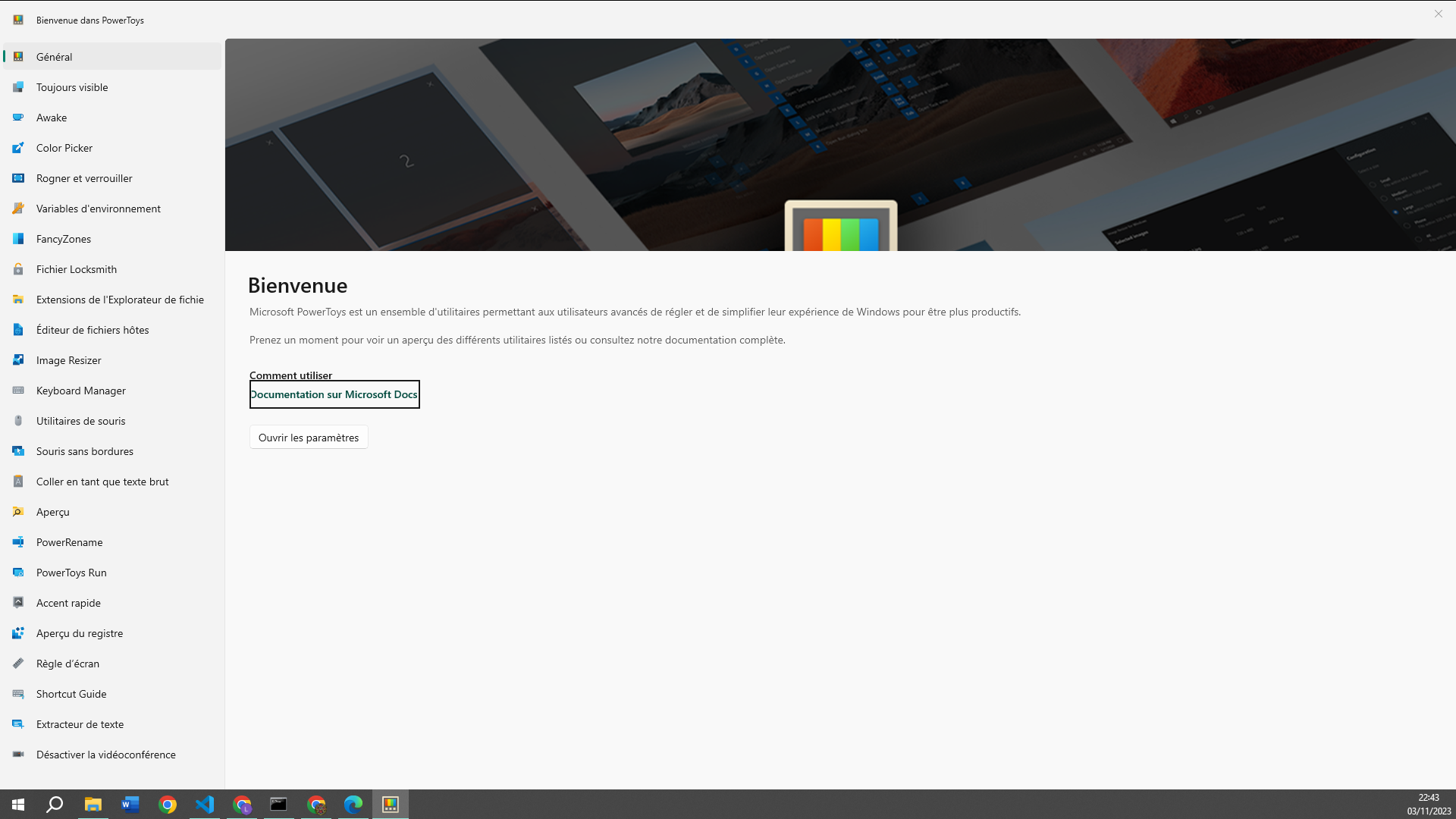Image resolution: width=1456 pixels, height=819 pixels.
Task: Open the Image Resizer icon
Action: point(18,360)
